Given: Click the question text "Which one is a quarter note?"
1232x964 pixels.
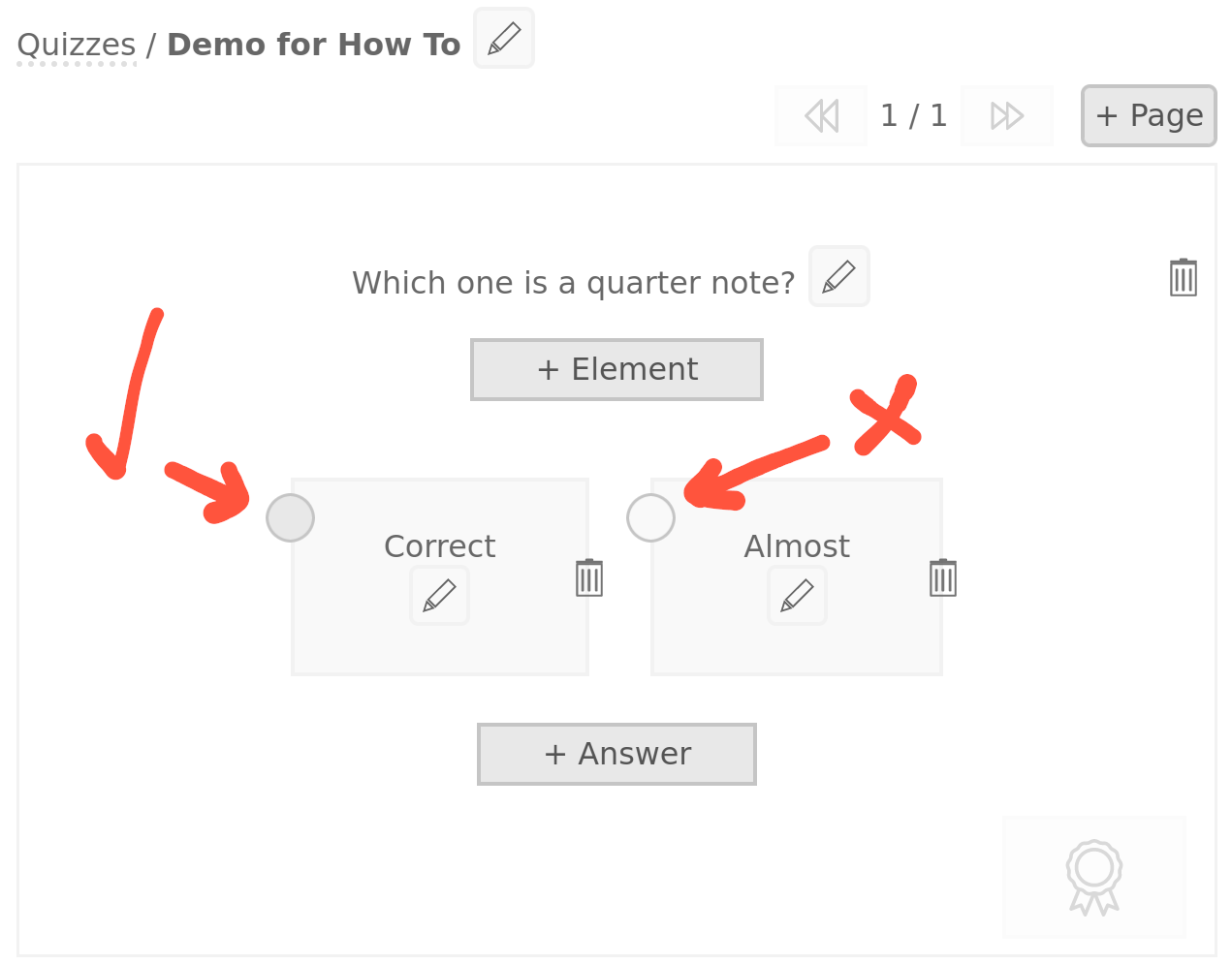Looking at the screenshot, I should pos(573,283).
